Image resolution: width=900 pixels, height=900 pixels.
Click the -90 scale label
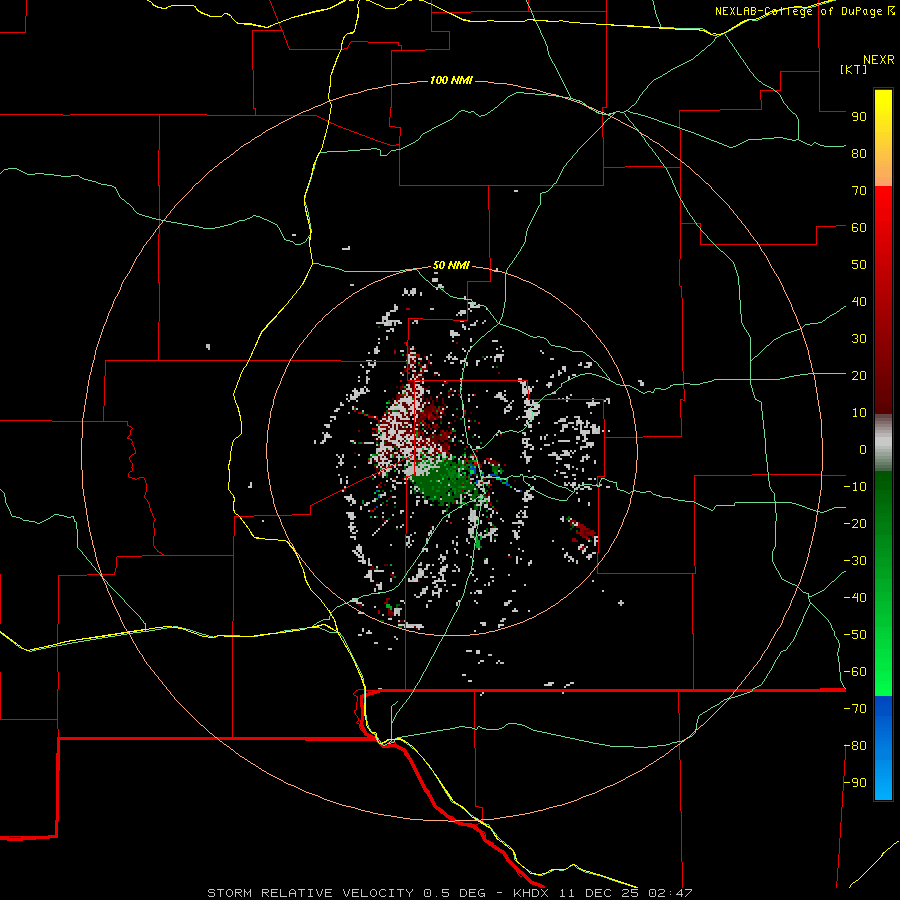pos(855,782)
